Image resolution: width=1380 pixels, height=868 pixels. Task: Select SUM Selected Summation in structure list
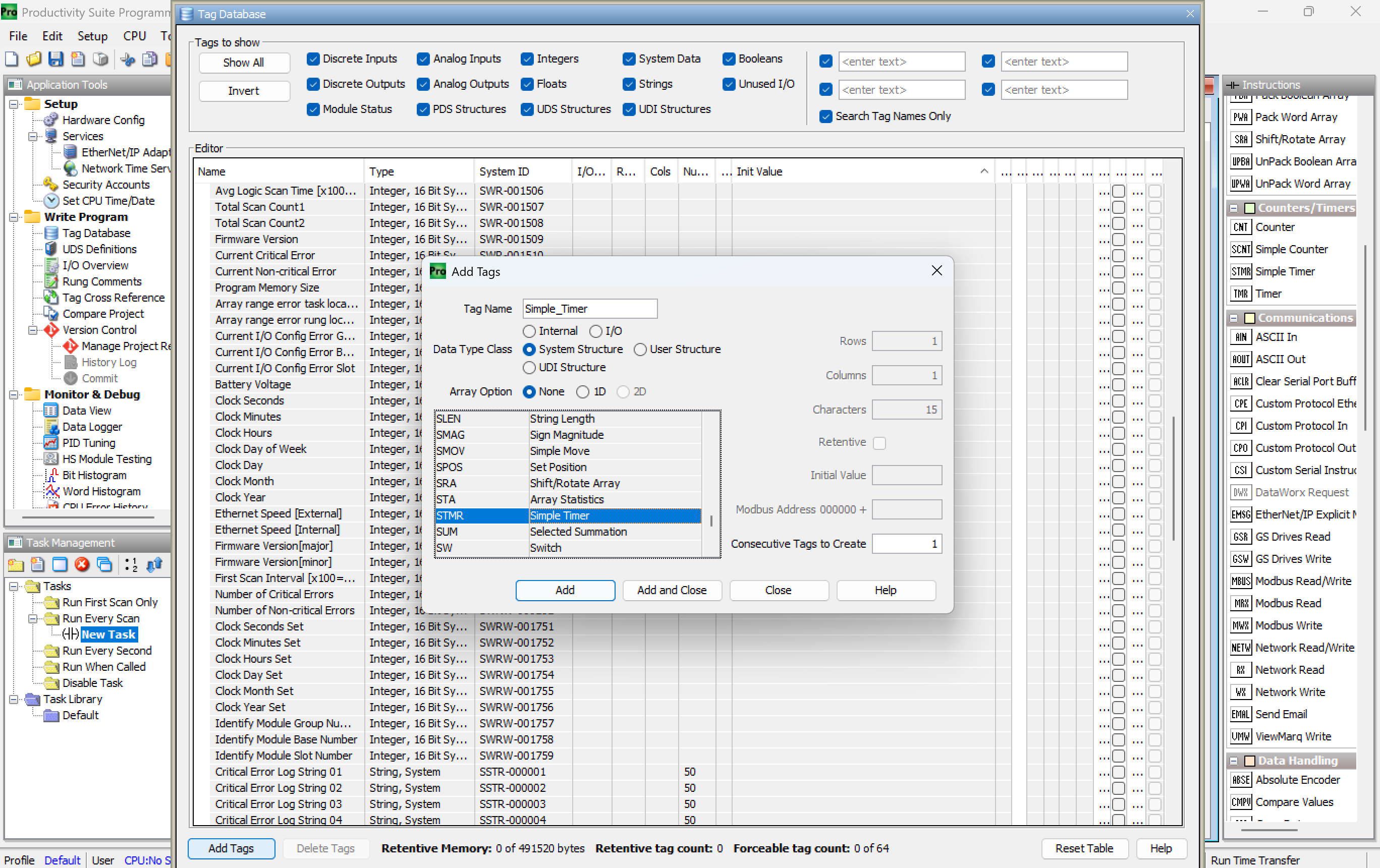[568, 532]
